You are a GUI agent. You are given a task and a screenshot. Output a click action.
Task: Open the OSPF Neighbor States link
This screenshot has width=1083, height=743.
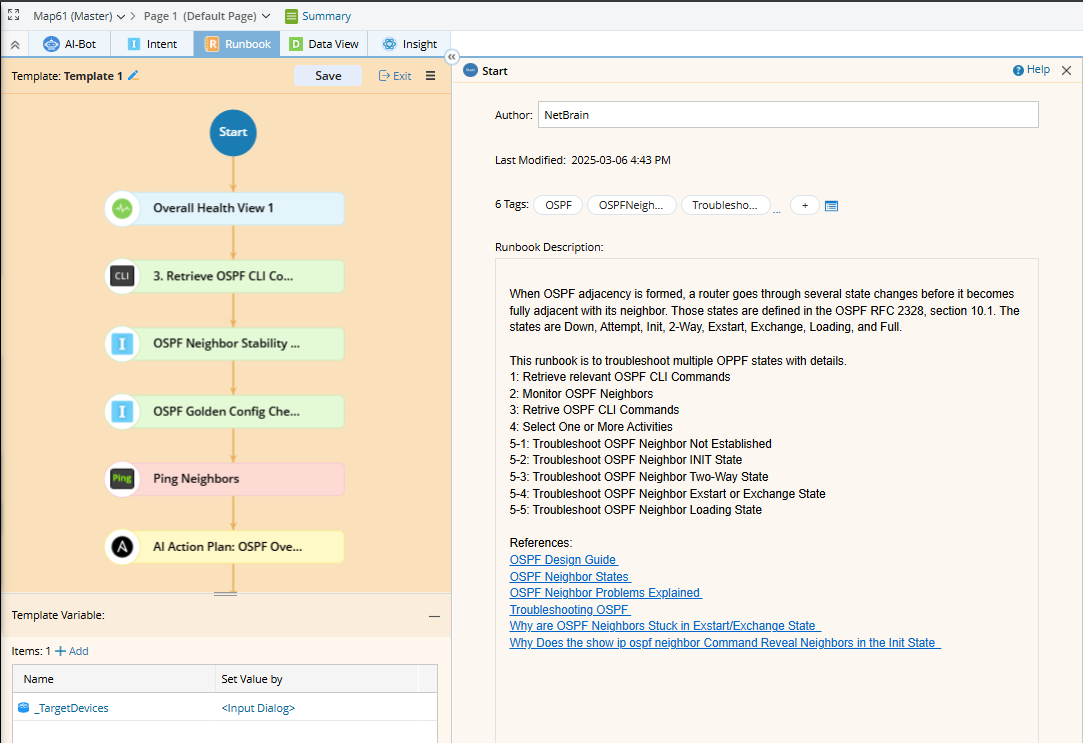point(571,577)
